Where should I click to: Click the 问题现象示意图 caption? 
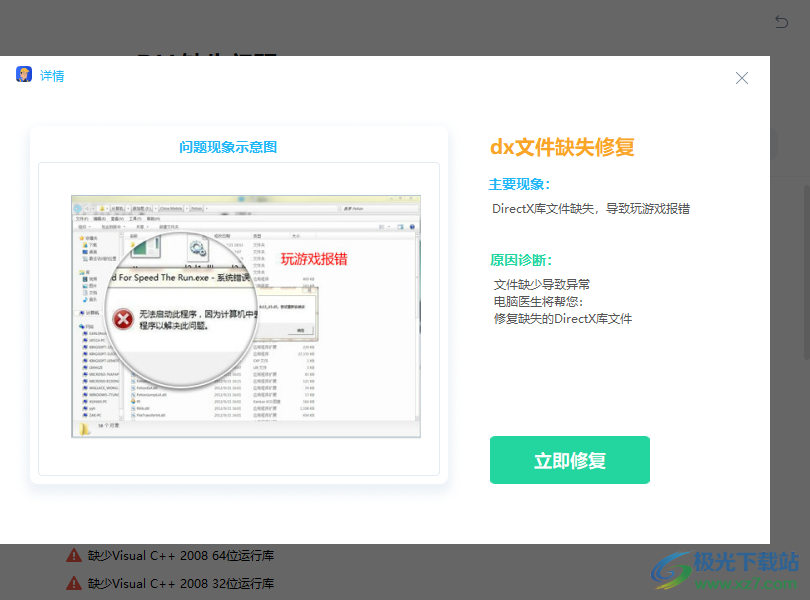click(228, 147)
